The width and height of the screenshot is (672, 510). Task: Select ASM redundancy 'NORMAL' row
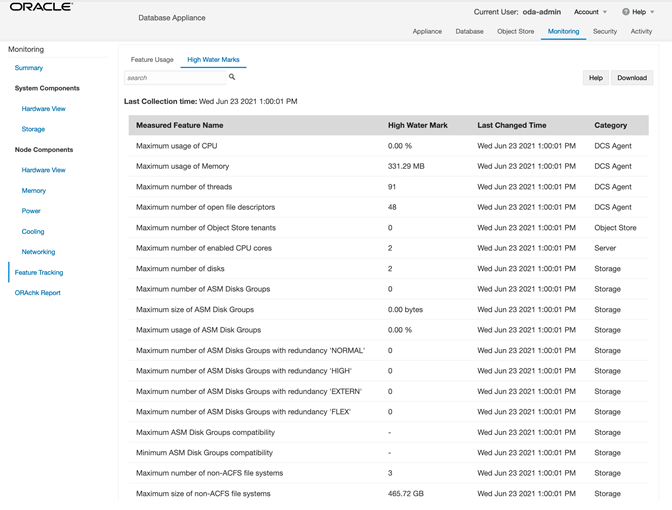389,351
